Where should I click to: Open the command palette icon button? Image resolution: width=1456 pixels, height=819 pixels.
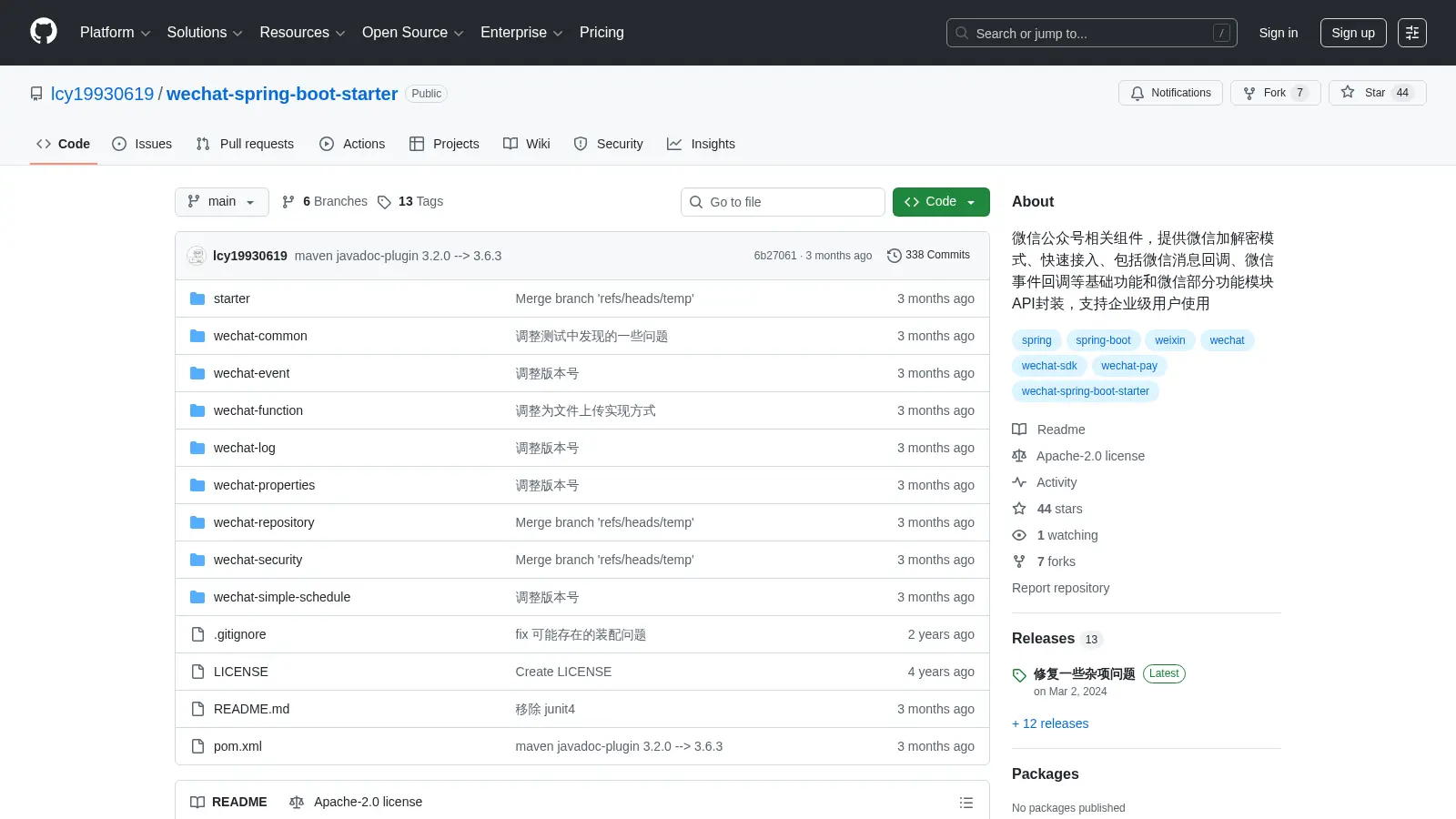(1412, 33)
